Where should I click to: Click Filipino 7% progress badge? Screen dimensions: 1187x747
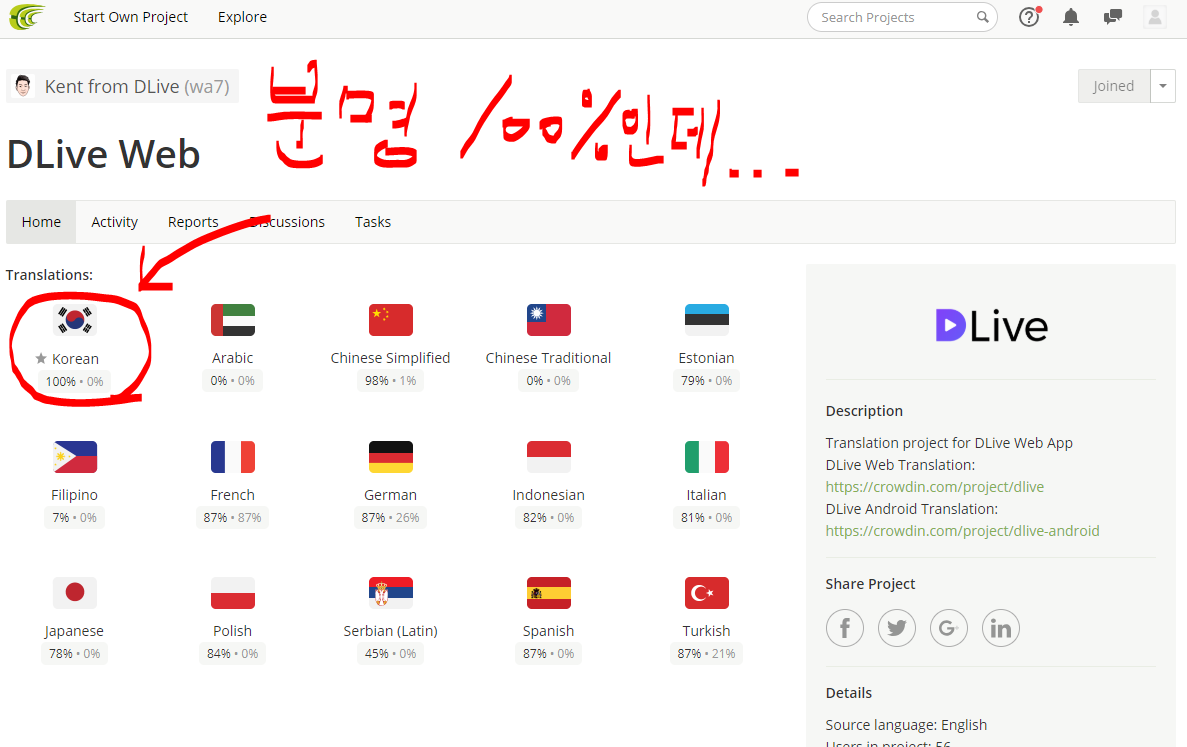(x=75, y=518)
